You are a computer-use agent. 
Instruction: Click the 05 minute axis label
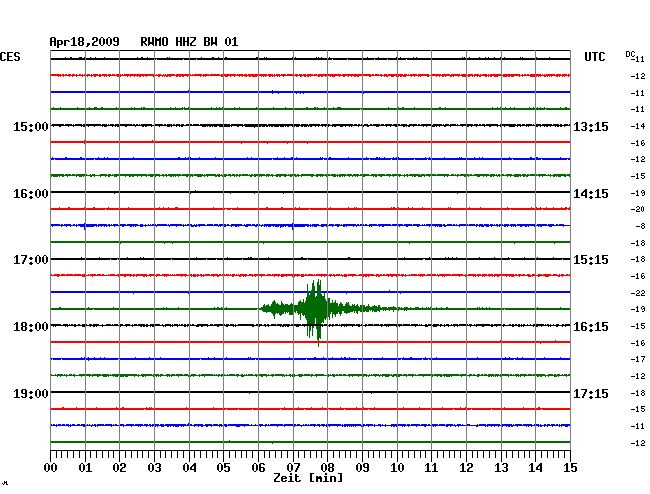tap(223, 468)
